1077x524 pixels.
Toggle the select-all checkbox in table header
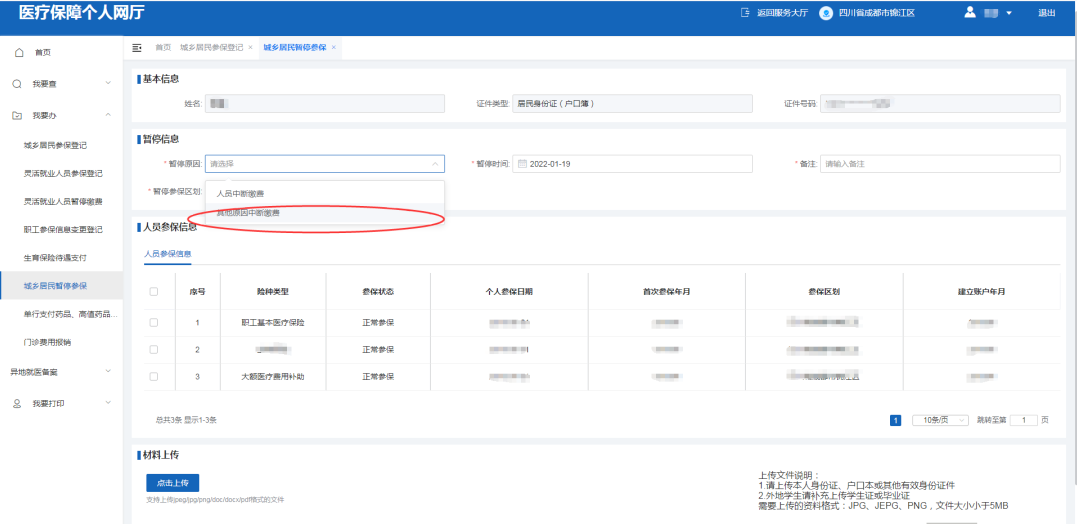pyautogui.click(x=154, y=291)
